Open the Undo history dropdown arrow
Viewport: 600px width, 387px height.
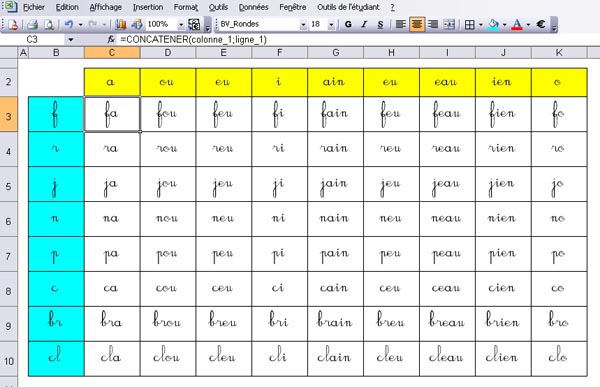80,25
